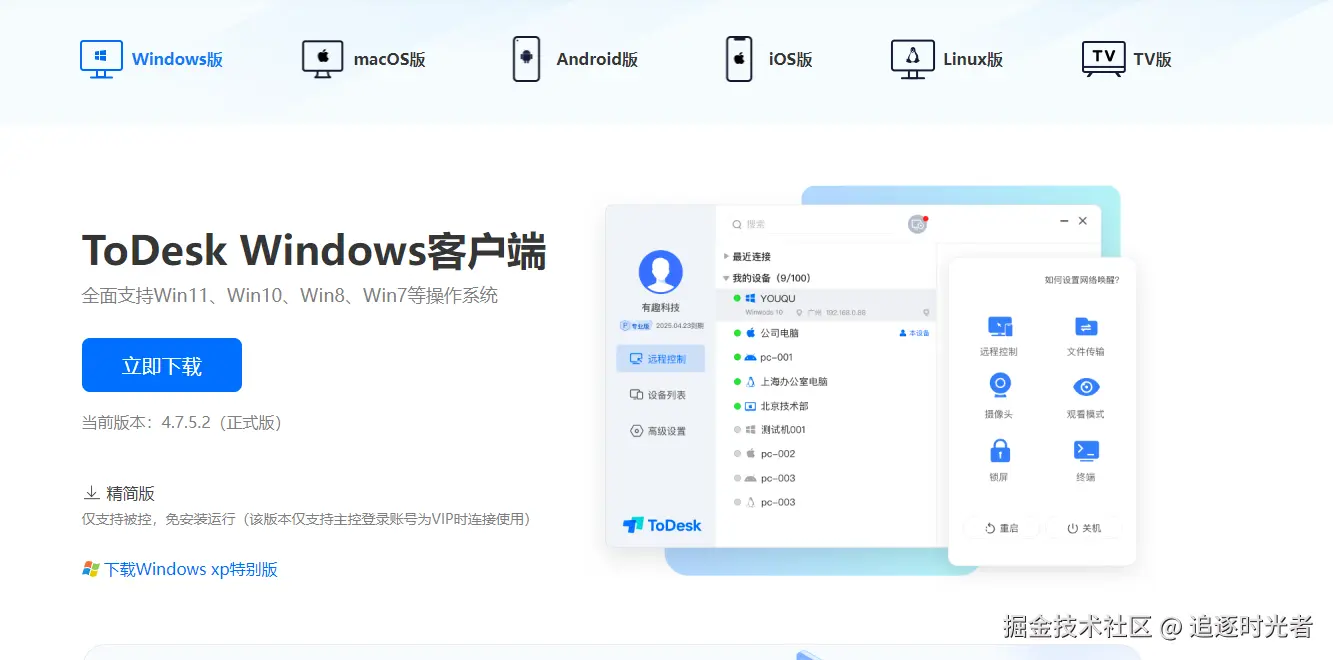Click the macOS apple monitor icon
This screenshot has width=1333, height=660.
coord(322,59)
